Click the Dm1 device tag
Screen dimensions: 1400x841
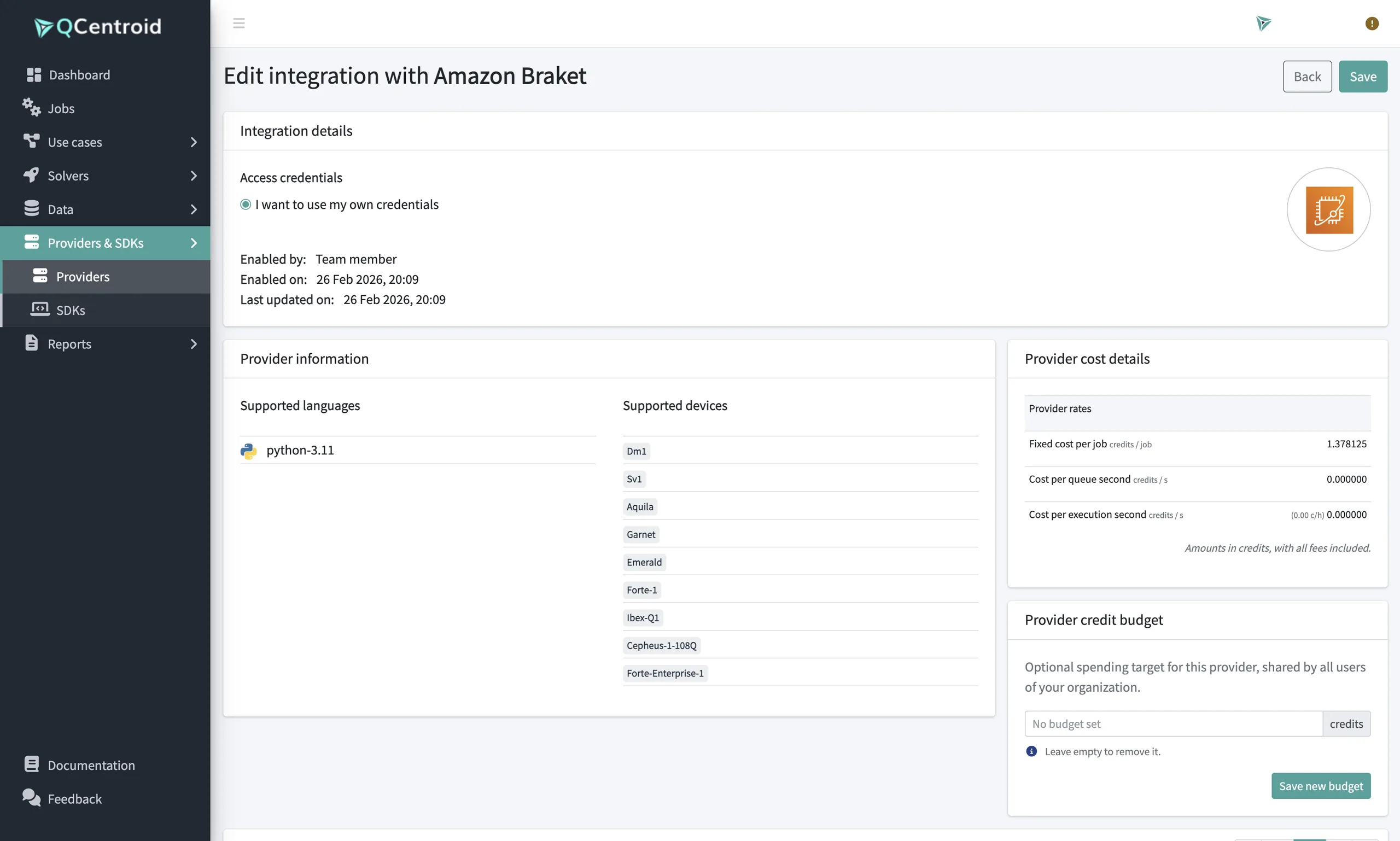(x=636, y=451)
